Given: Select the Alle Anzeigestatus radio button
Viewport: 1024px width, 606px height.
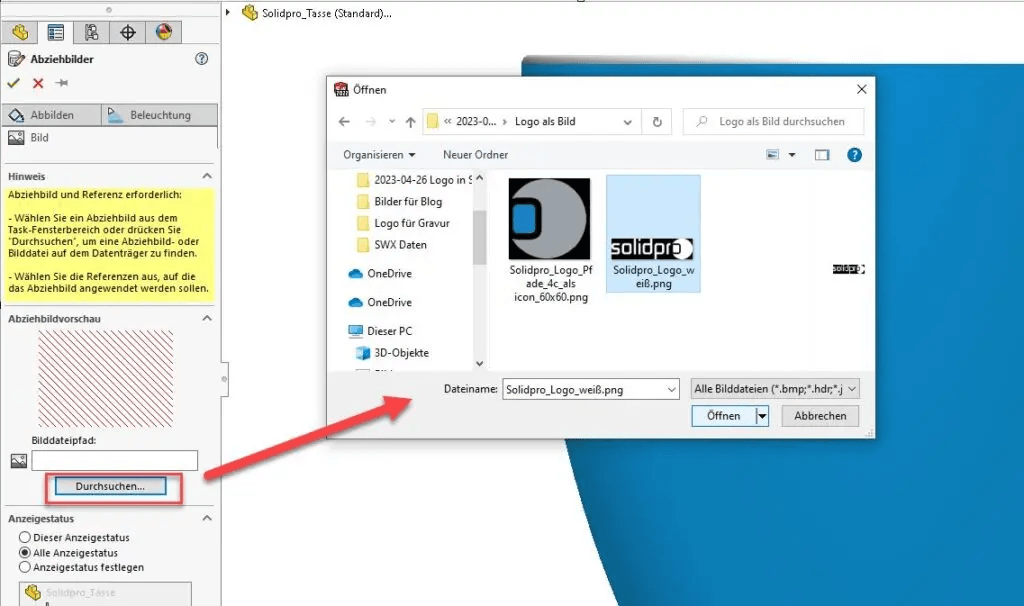Looking at the screenshot, I should click(25, 552).
